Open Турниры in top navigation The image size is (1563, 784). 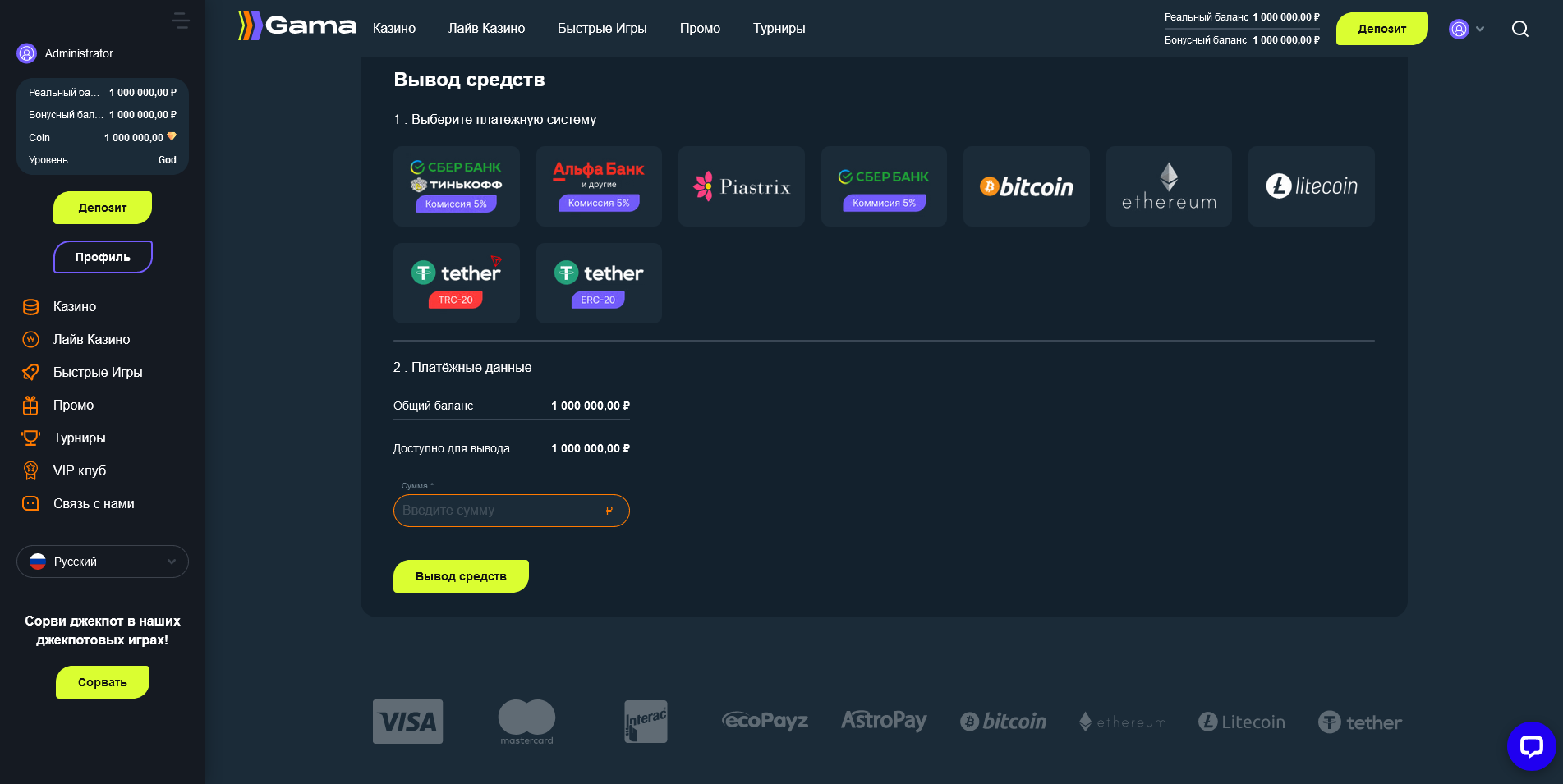(x=779, y=29)
